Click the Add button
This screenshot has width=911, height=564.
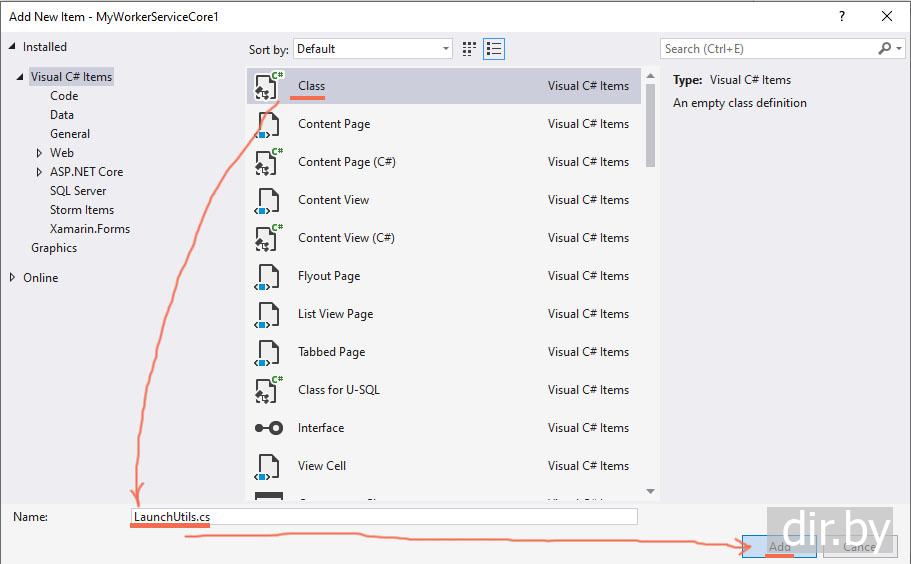779,547
